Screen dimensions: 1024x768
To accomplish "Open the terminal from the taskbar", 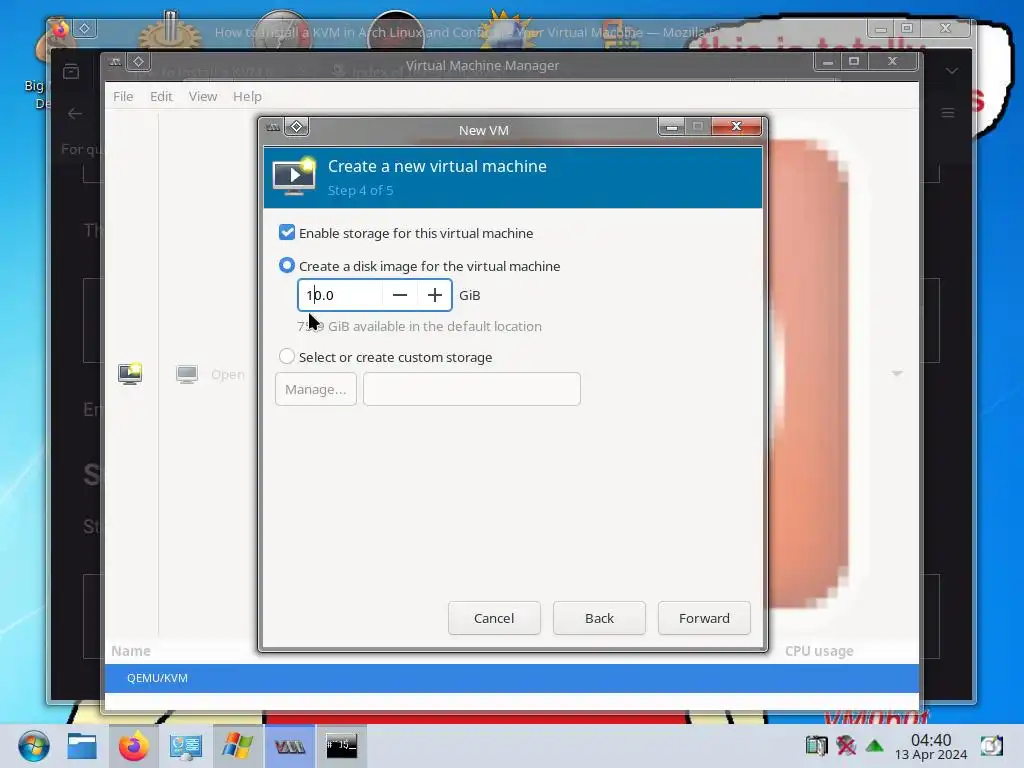I will pos(342,745).
